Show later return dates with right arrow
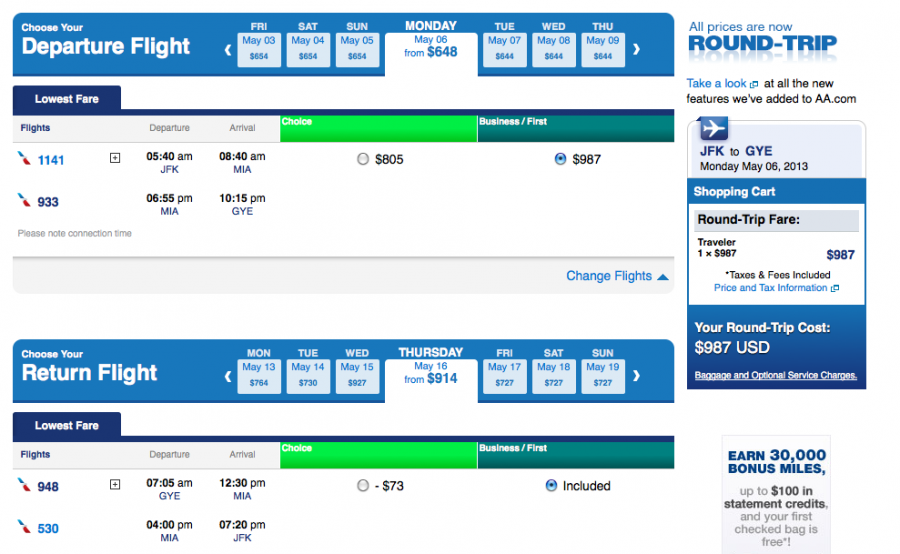Screen dimensions: 900x554 coord(636,375)
